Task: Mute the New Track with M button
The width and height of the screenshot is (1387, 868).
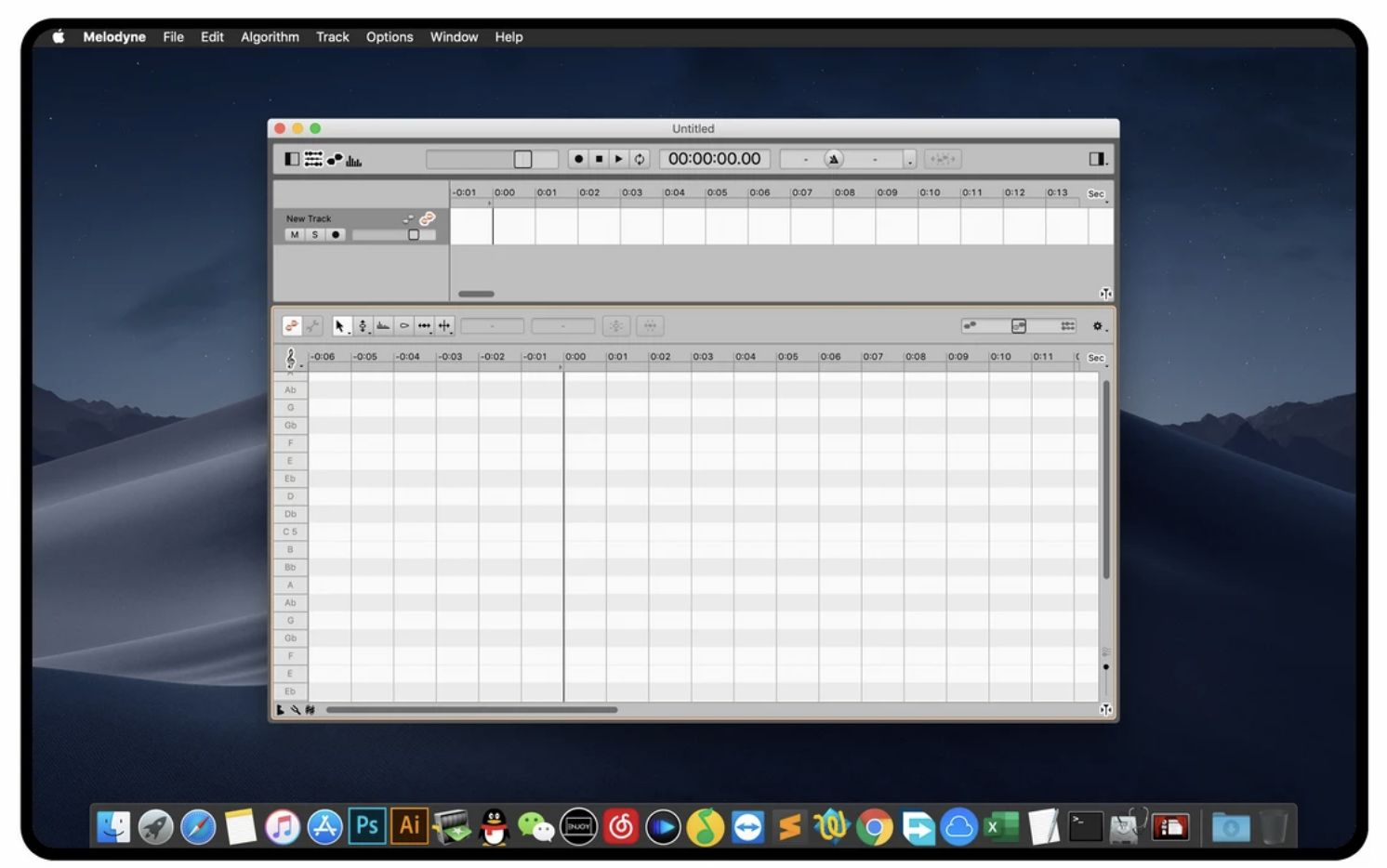Action: point(295,235)
